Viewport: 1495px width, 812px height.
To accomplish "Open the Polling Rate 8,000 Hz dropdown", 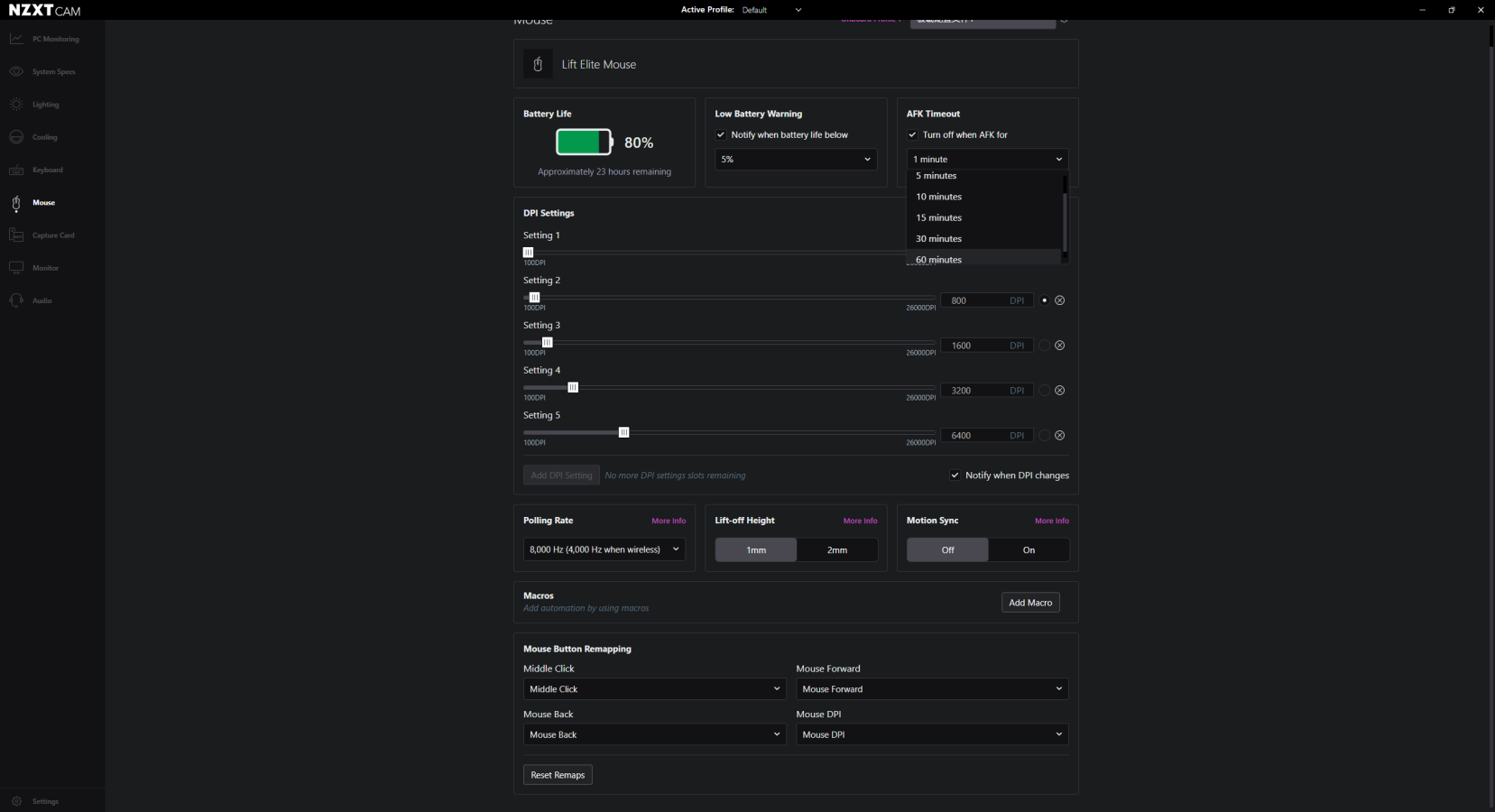I will (x=604, y=549).
